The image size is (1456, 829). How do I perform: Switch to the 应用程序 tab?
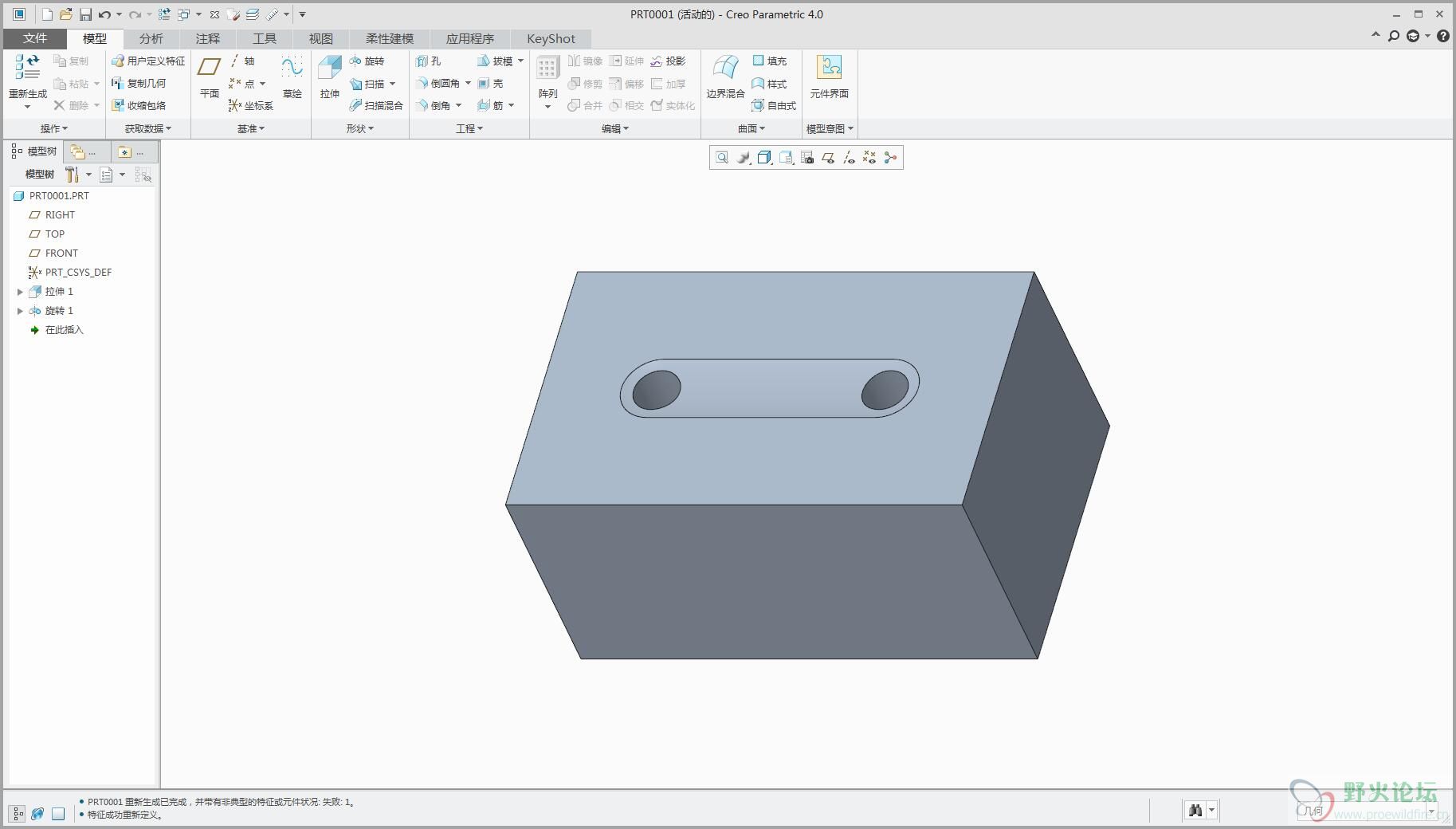coord(470,38)
